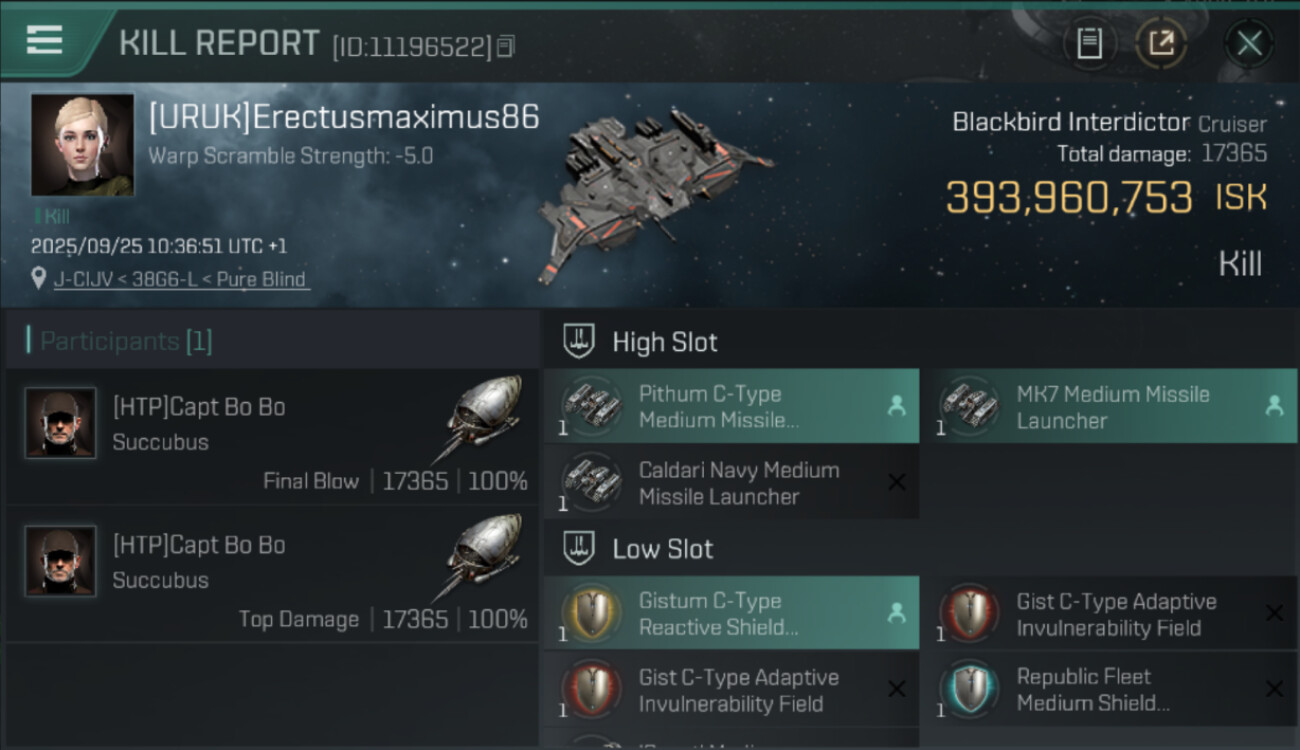1300x750 pixels.
Task: Select the Capt Bo Bo Top Damage entry
Action: pyautogui.click(x=272, y=575)
